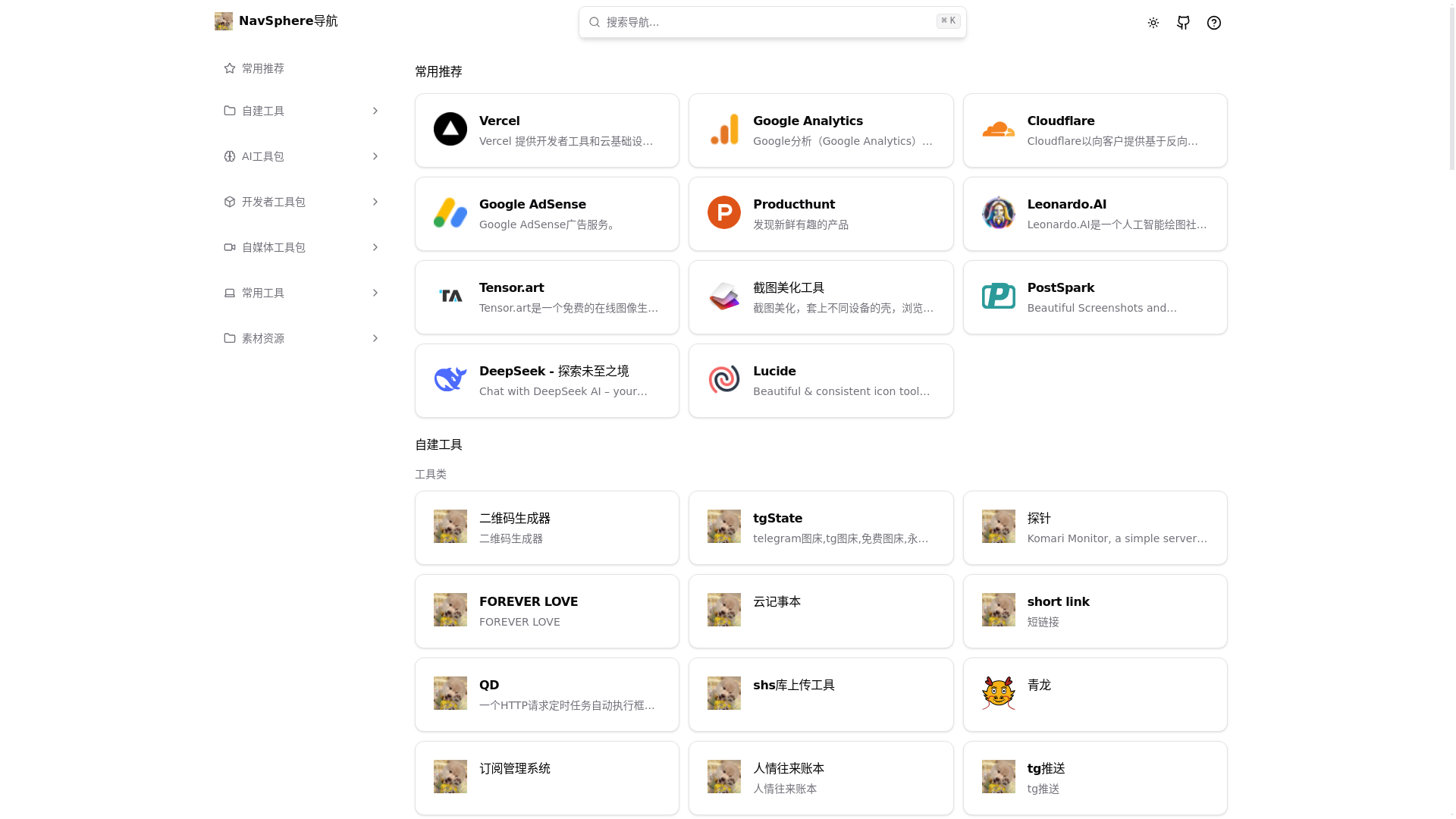Image resolution: width=1456 pixels, height=819 pixels.
Task: Click the Cloudflare cloud logo
Action: tap(999, 129)
